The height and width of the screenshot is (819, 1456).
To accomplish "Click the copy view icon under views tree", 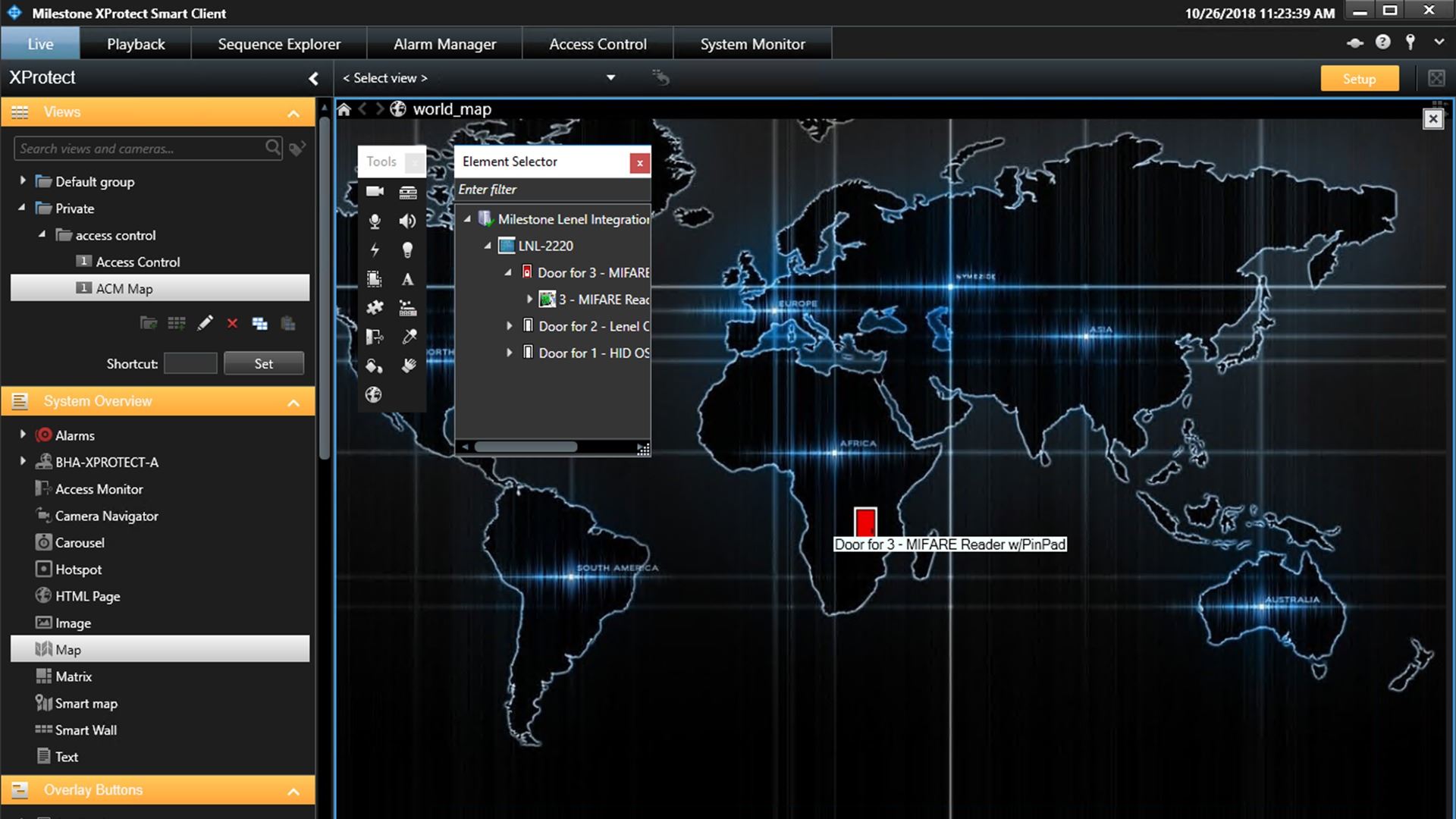I will click(260, 324).
